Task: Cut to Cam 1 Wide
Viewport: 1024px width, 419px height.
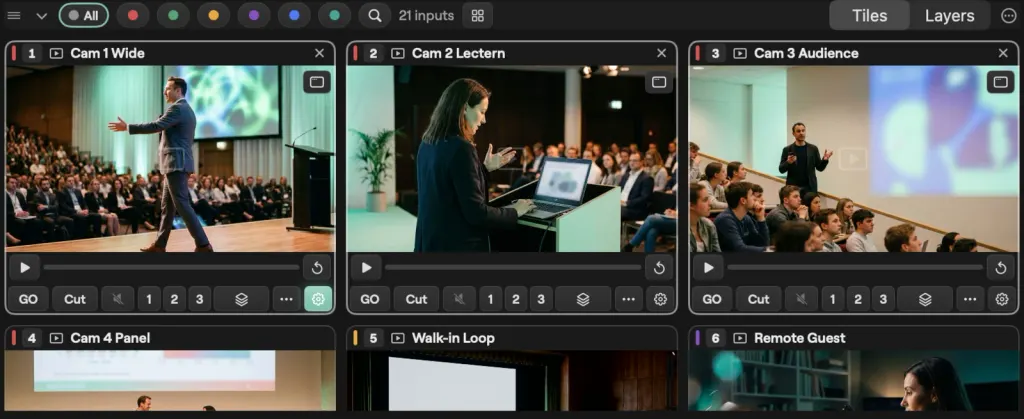Action: tap(74, 299)
